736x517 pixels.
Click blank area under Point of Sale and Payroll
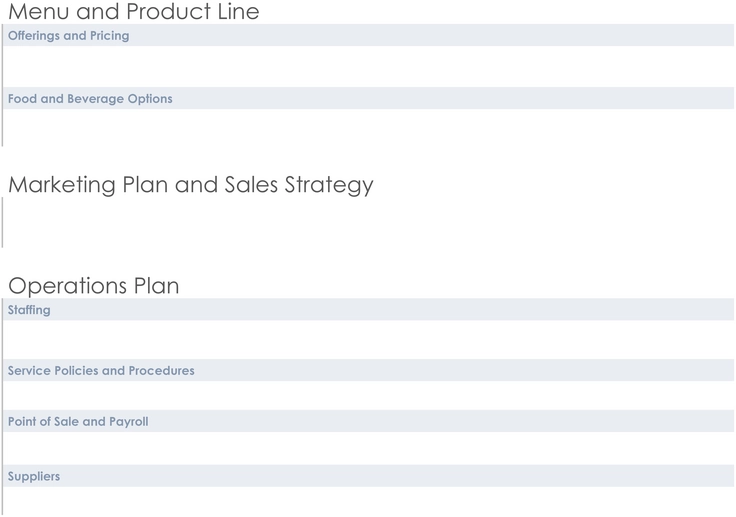(368, 448)
